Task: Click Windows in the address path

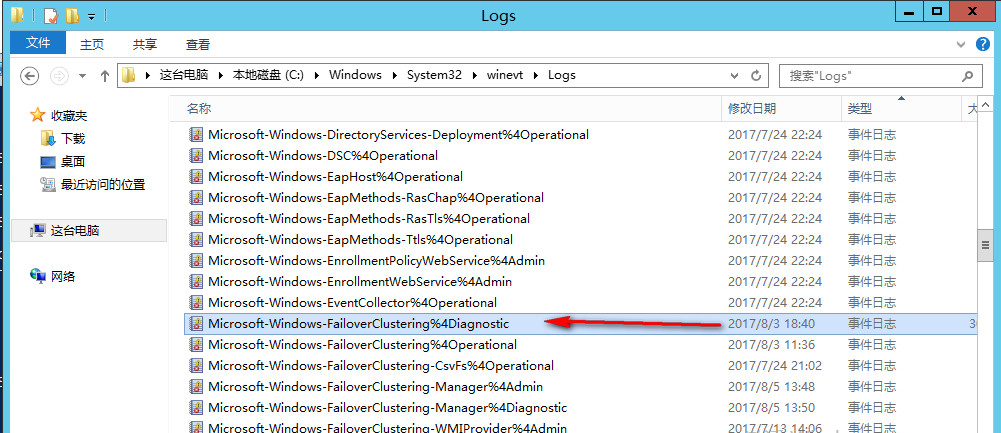Action: tap(355, 75)
